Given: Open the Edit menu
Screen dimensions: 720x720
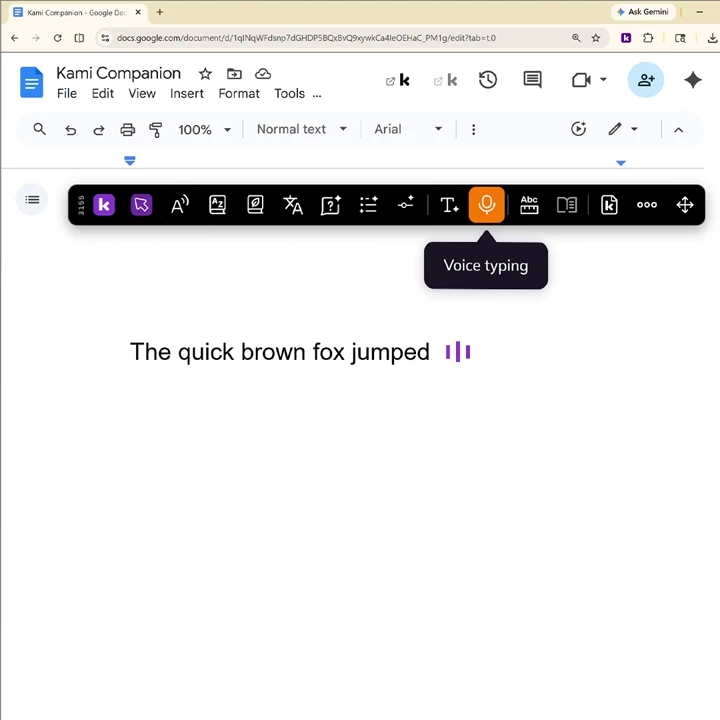Looking at the screenshot, I should 102,93.
